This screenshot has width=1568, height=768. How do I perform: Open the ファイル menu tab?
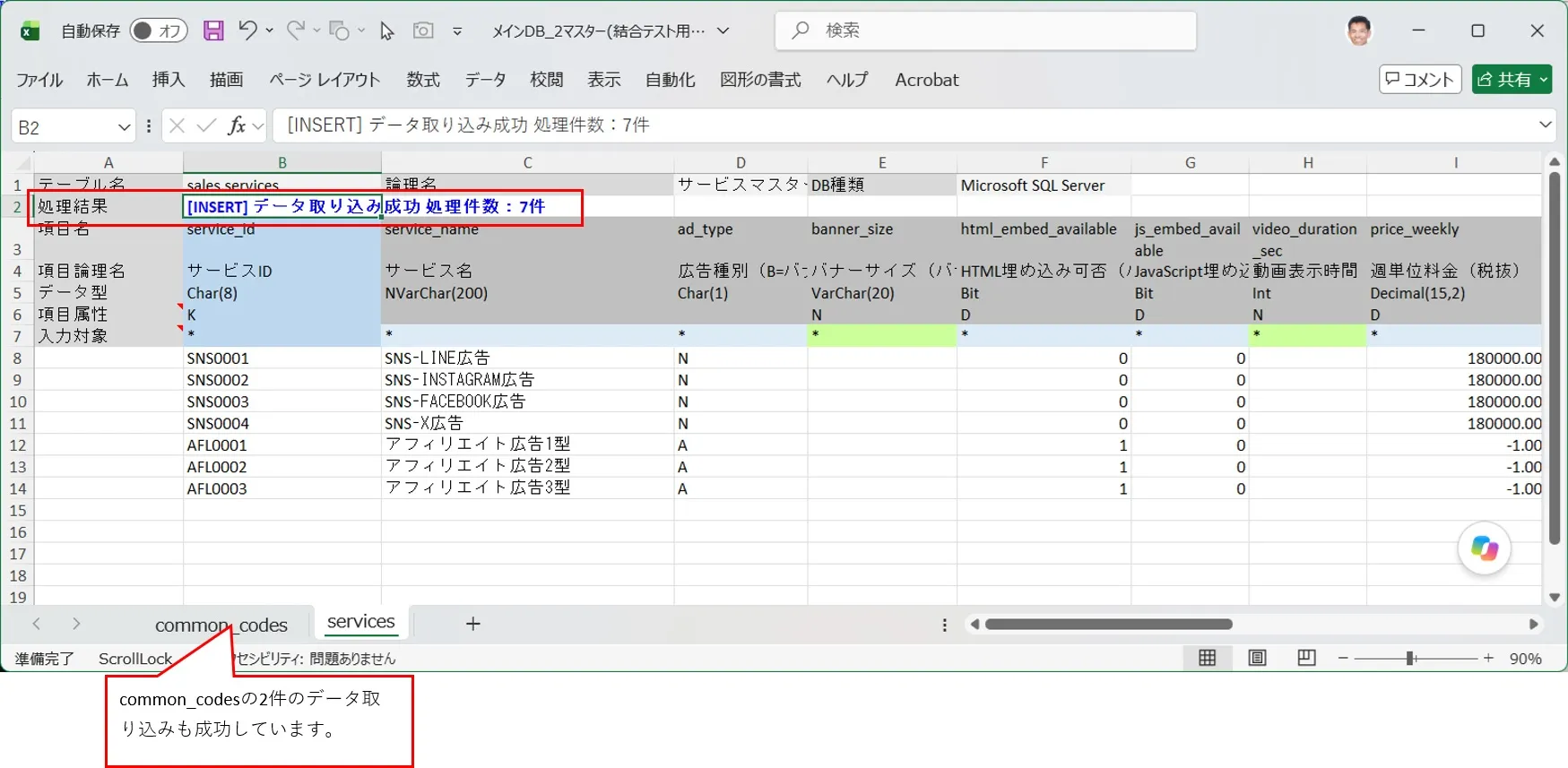(x=39, y=80)
